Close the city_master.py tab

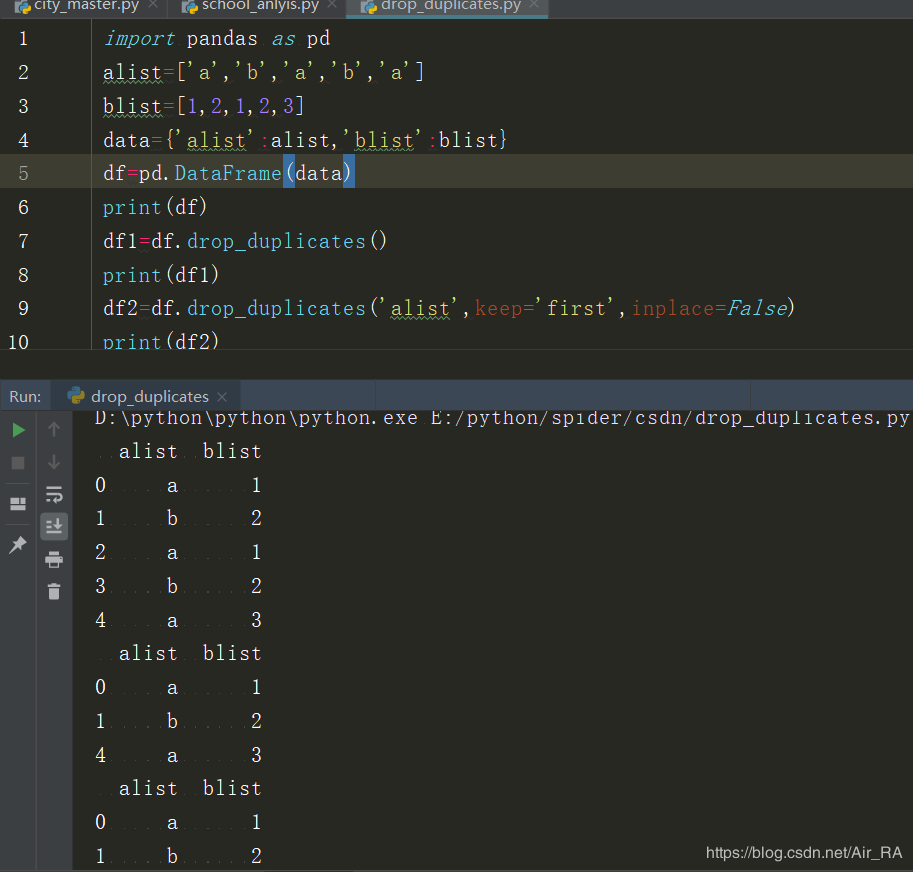(x=153, y=5)
